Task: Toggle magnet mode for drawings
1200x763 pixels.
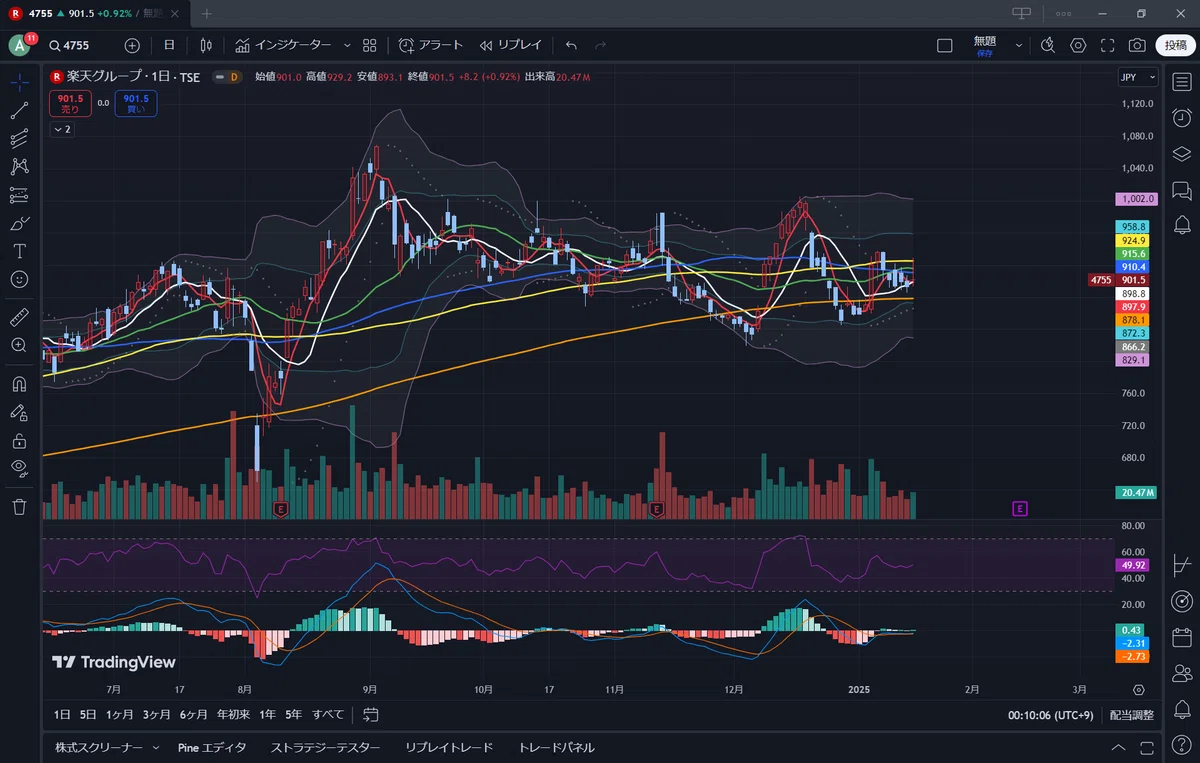Action: point(19,383)
